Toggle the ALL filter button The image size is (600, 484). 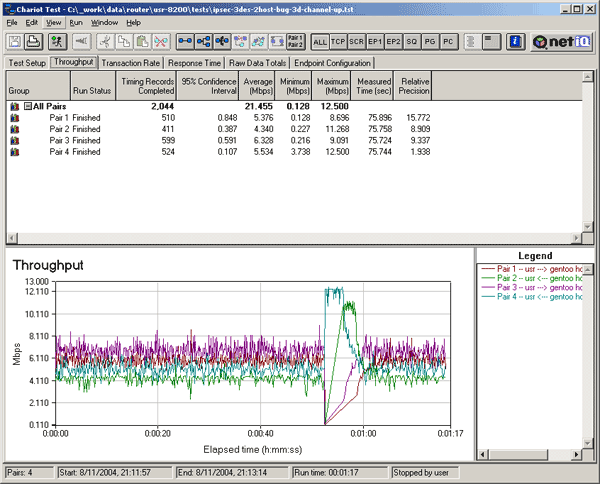click(x=320, y=42)
